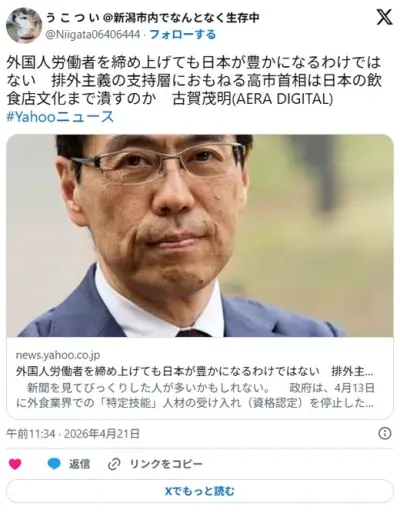
Task: Click the article description snippet
Action: click(x=195, y=396)
